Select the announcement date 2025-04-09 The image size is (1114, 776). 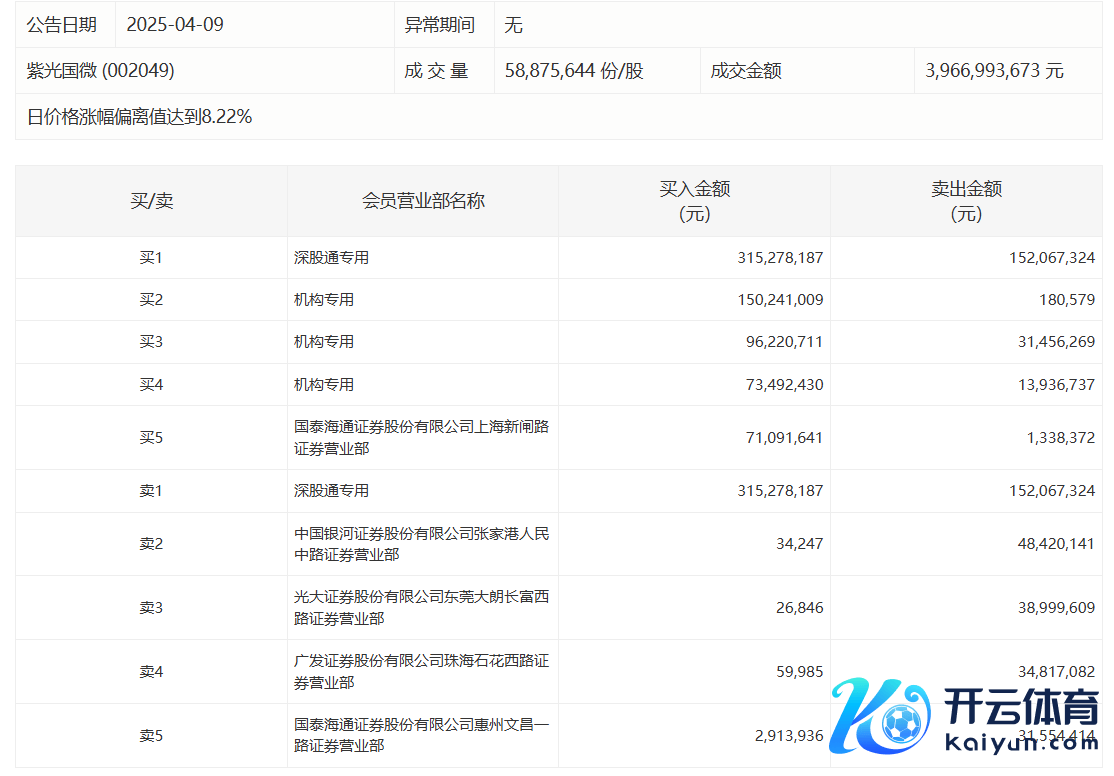point(175,25)
